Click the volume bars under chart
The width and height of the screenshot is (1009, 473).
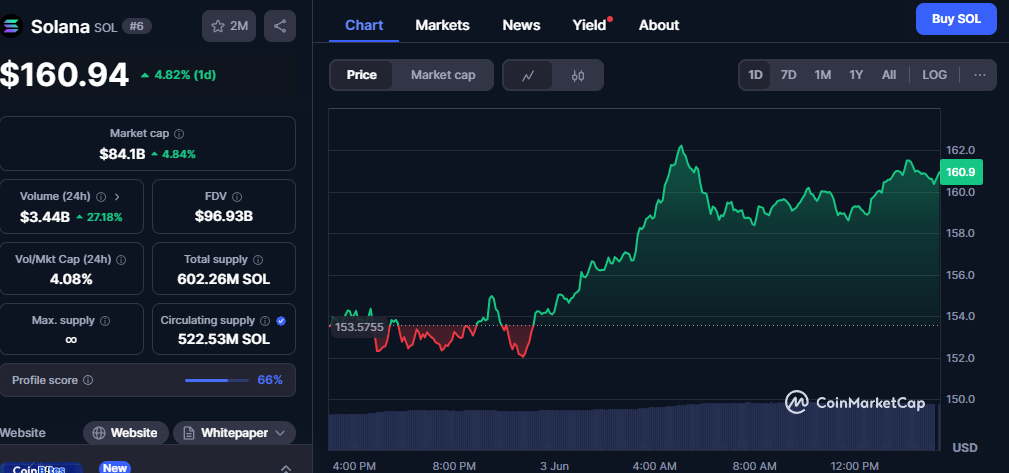coord(632,427)
